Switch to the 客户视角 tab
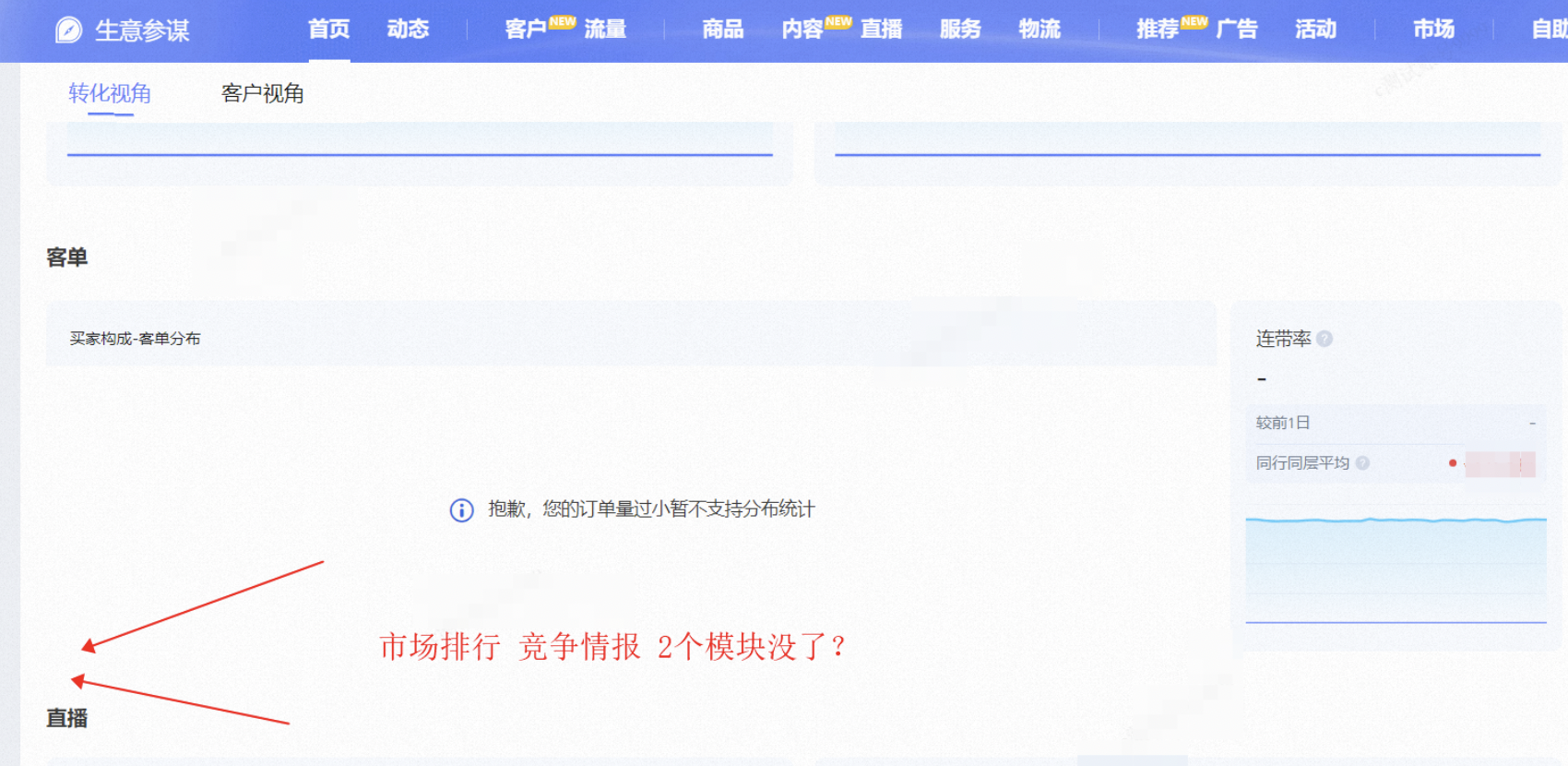Image resolution: width=1568 pixels, height=766 pixels. (263, 93)
